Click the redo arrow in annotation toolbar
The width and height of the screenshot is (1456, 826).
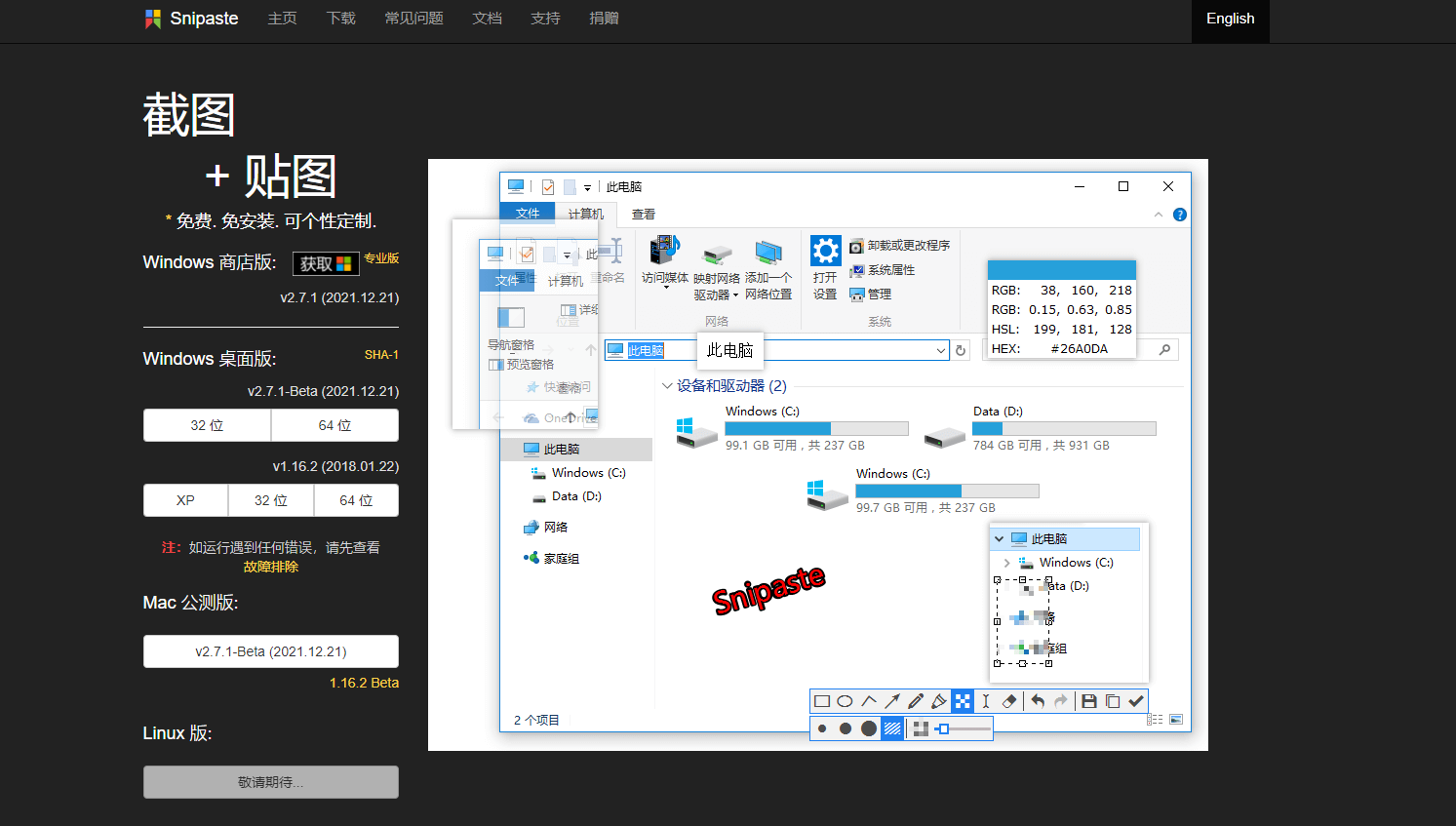click(1061, 701)
